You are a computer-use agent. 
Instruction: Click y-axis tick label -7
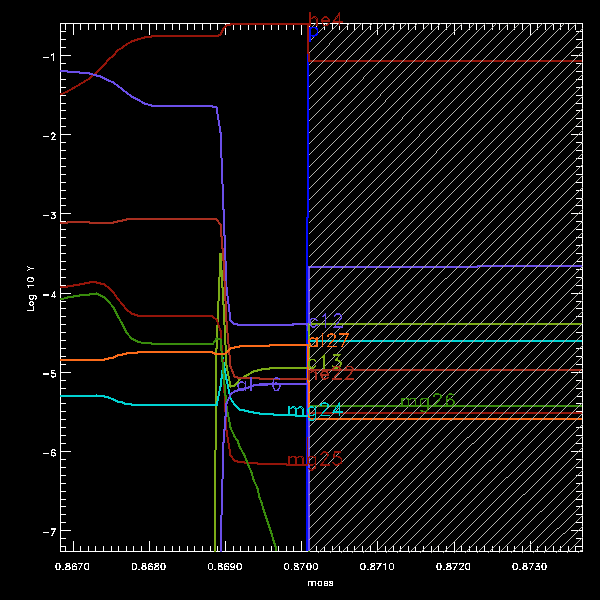[46, 530]
